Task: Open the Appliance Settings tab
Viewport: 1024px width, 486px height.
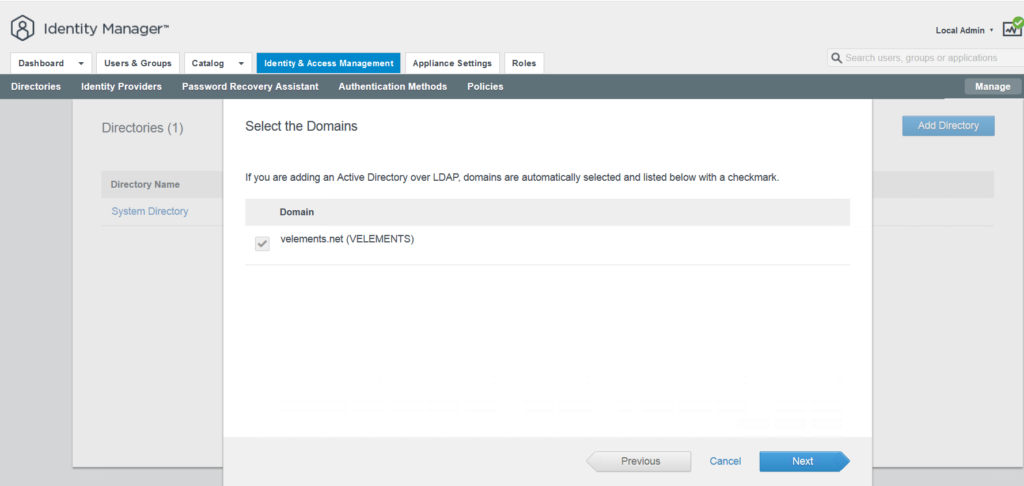Action: [x=452, y=63]
